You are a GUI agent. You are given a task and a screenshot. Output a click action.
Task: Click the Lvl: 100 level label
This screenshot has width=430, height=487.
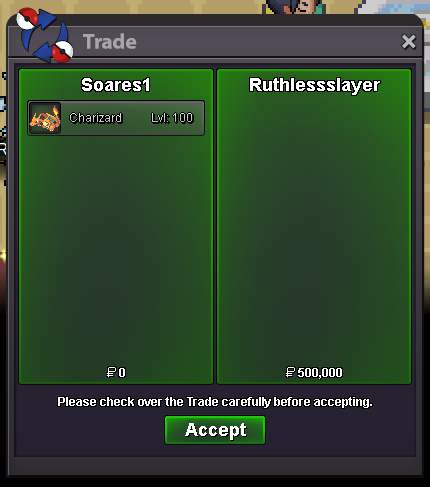click(172, 118)
